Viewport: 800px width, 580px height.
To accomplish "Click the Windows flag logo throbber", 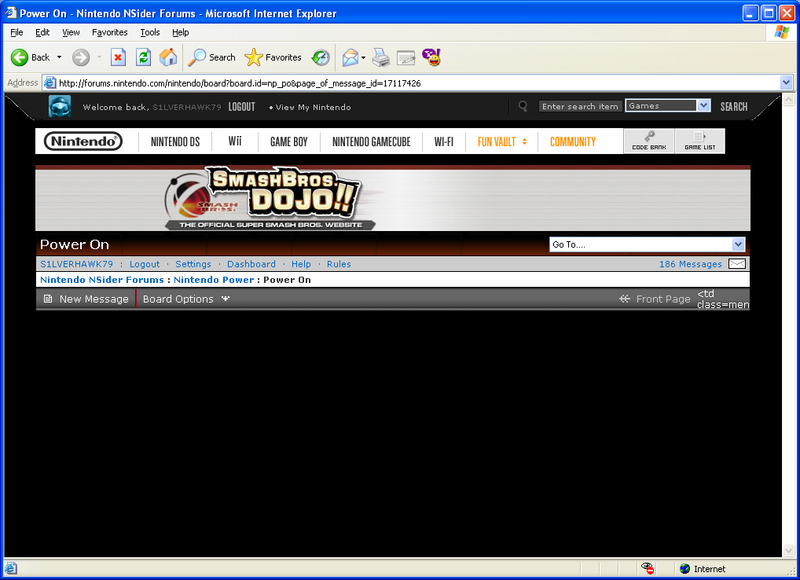I will click(781, 32).
